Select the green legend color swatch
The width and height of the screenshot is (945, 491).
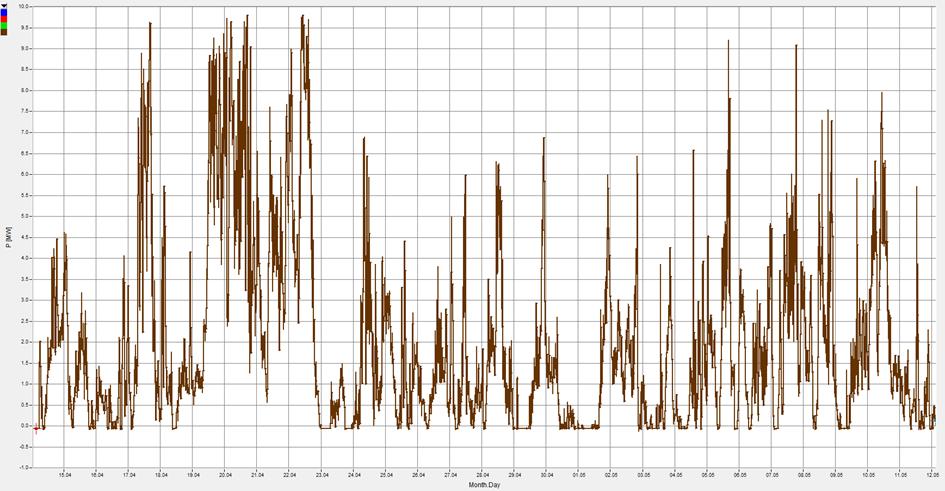pyautogui.click(x=4, y=25)
